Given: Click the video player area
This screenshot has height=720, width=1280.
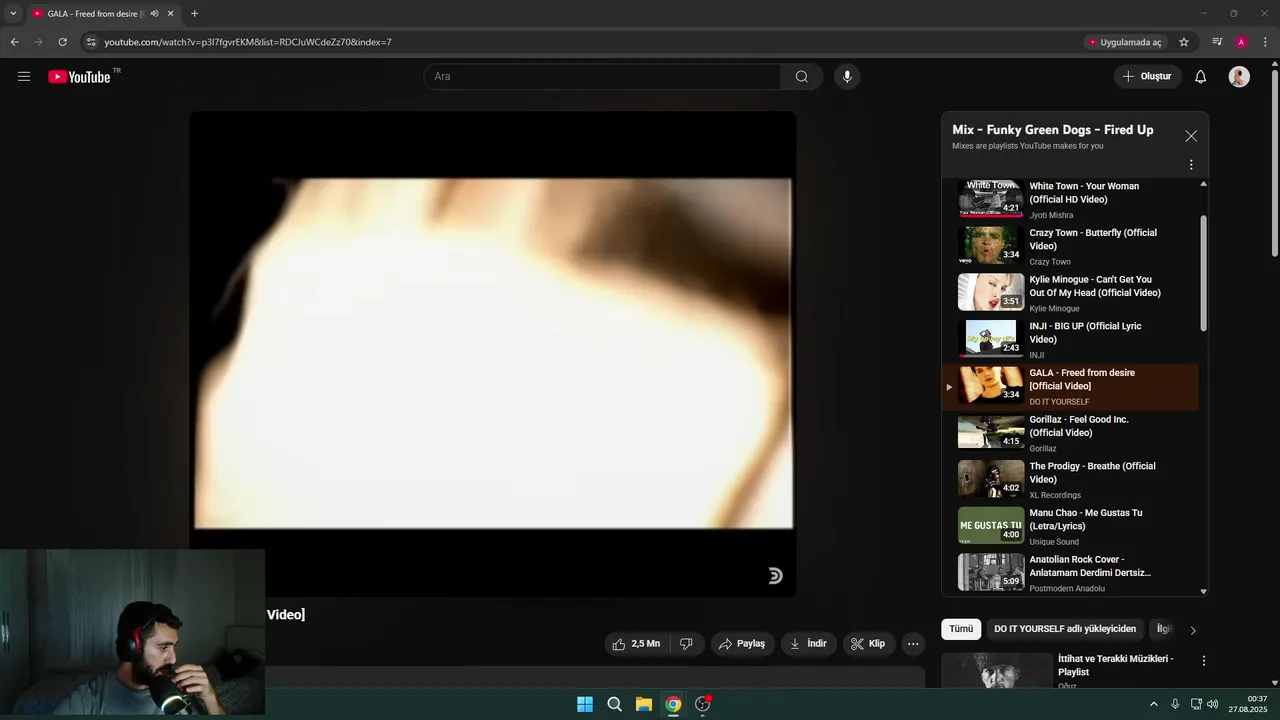Looking at the screenshot, I should click(493, 354).
